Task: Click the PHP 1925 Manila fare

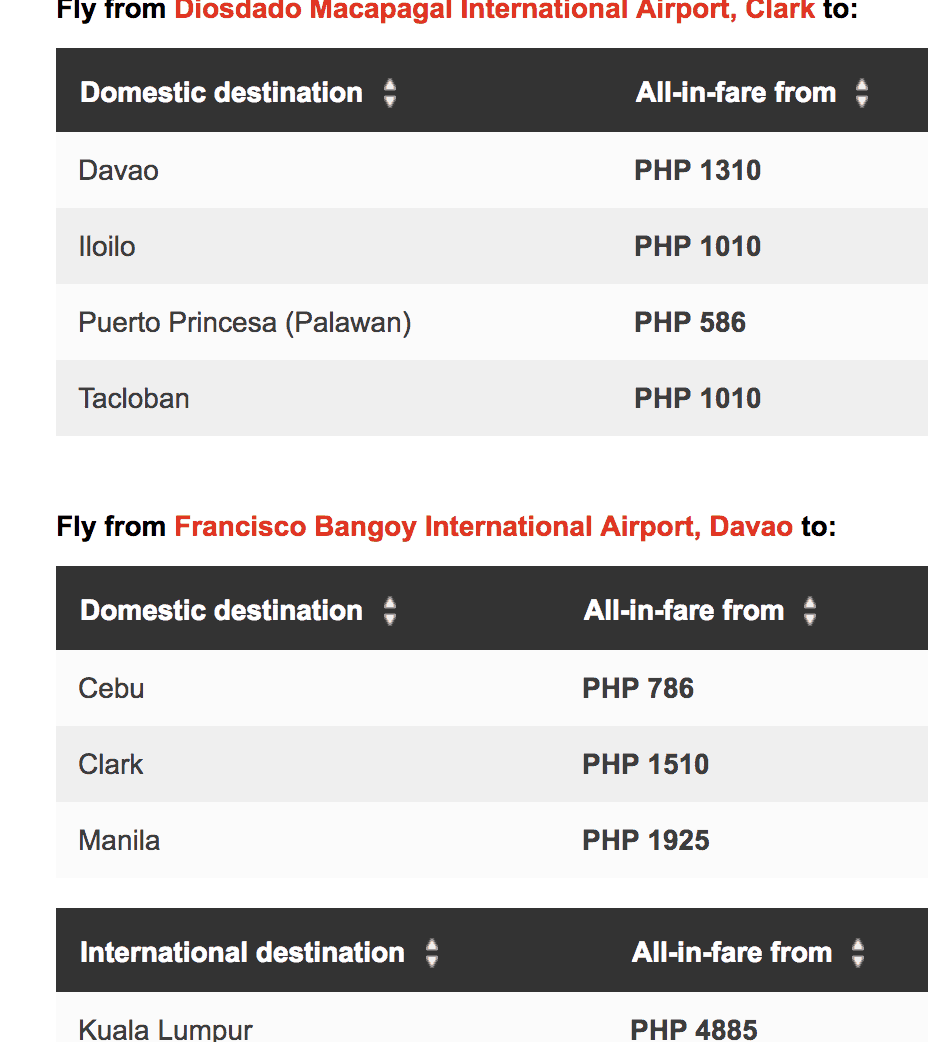Action: (646, 841)
